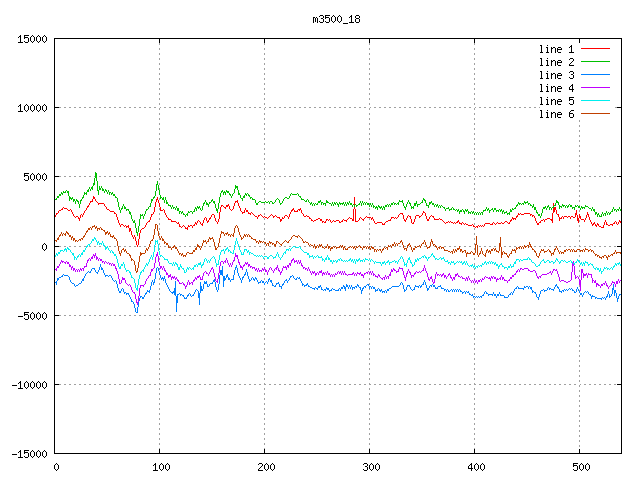The image size is (640, 480).
Task: Click the -15000 y-axis tick label
Action: point(28,453)
